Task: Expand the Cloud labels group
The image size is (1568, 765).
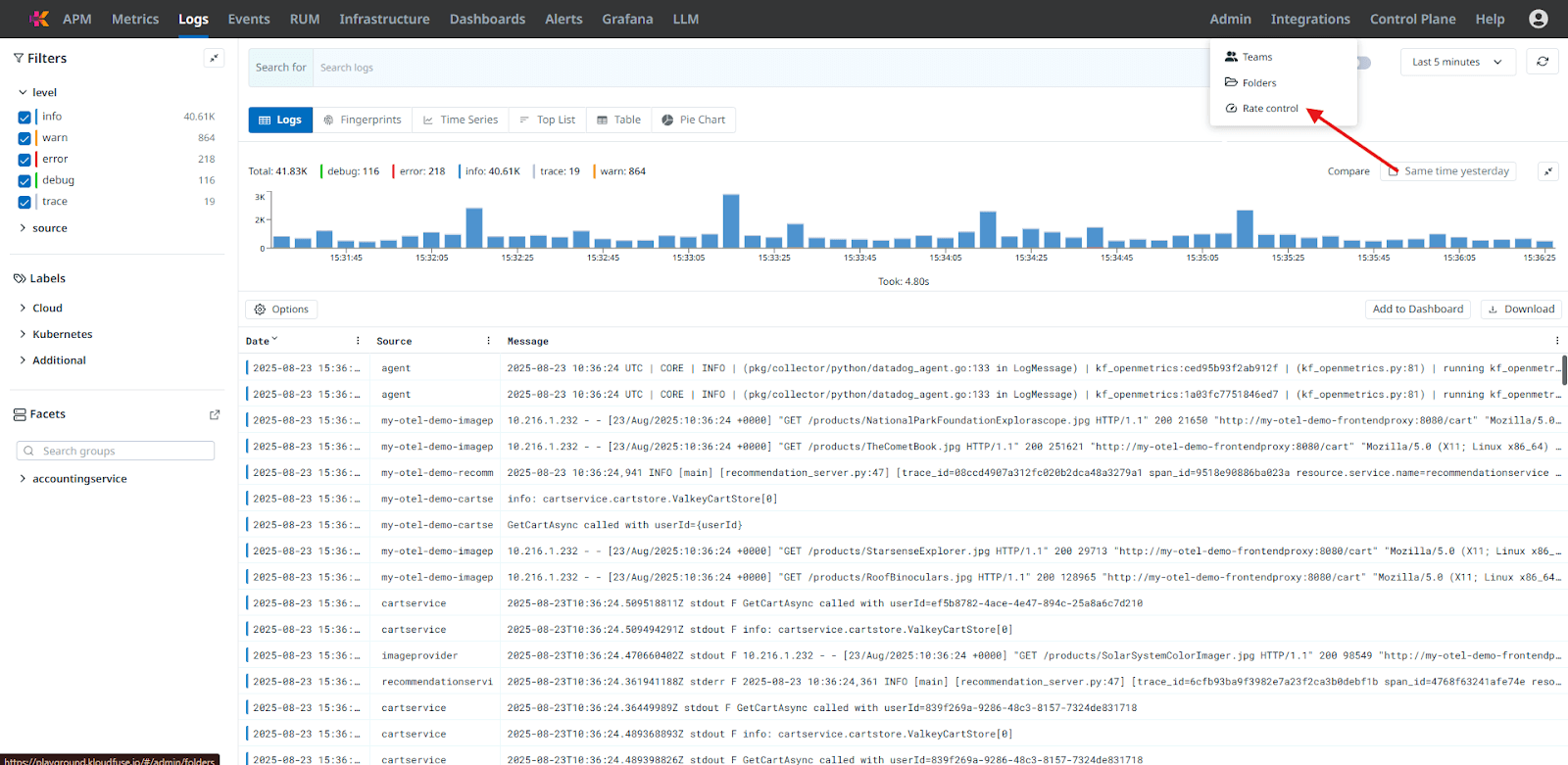Action: point(23,308)
